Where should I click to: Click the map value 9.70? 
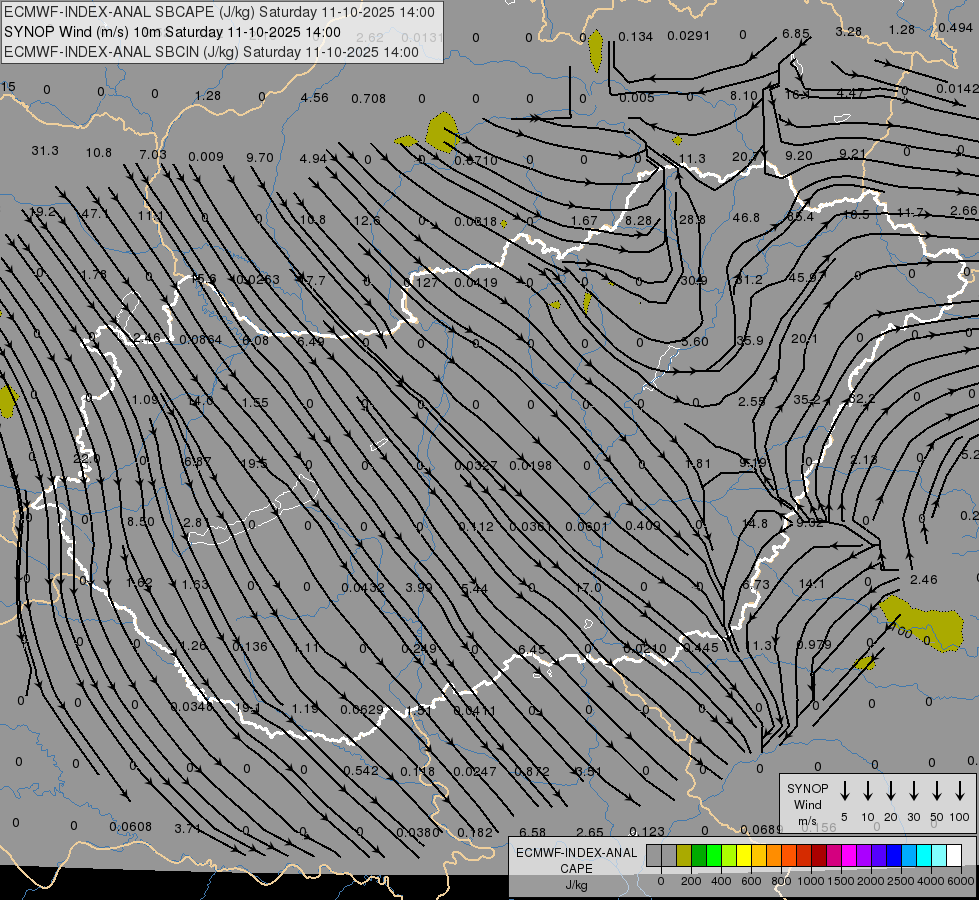click(x=260, y=157)
